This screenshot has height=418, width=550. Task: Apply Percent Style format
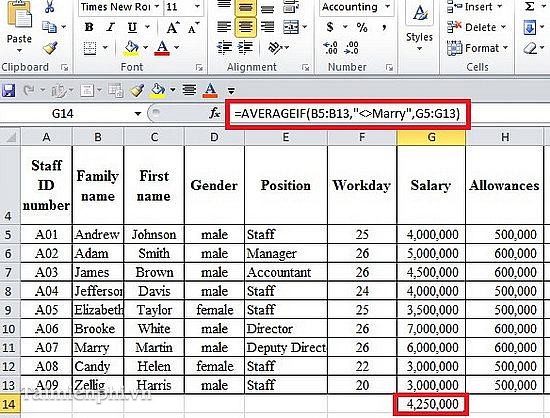click(362, 27)
